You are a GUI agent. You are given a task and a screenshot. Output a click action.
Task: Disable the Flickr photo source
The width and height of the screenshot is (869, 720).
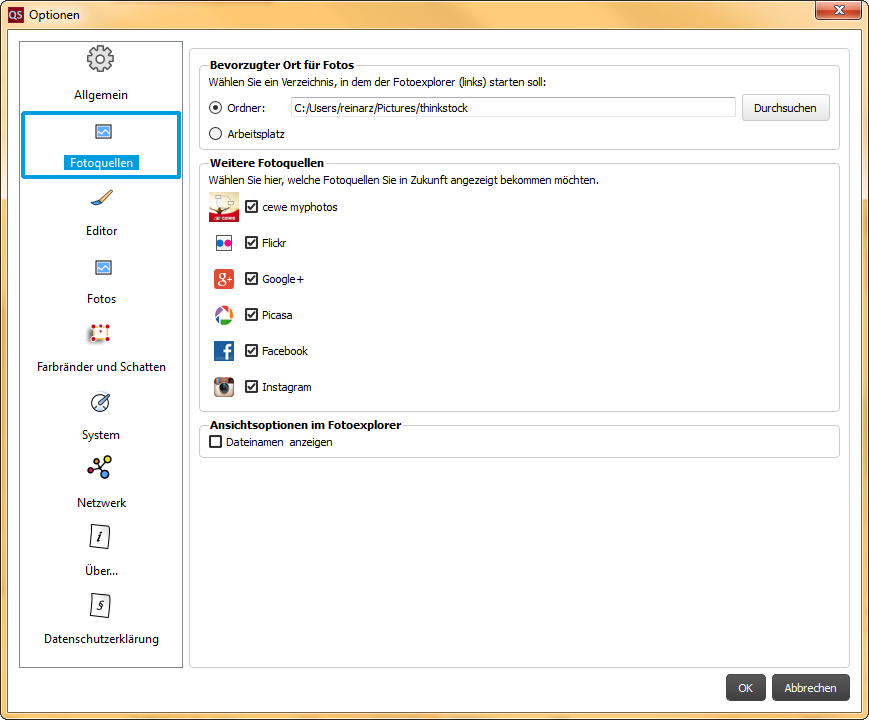coord(252,243)
